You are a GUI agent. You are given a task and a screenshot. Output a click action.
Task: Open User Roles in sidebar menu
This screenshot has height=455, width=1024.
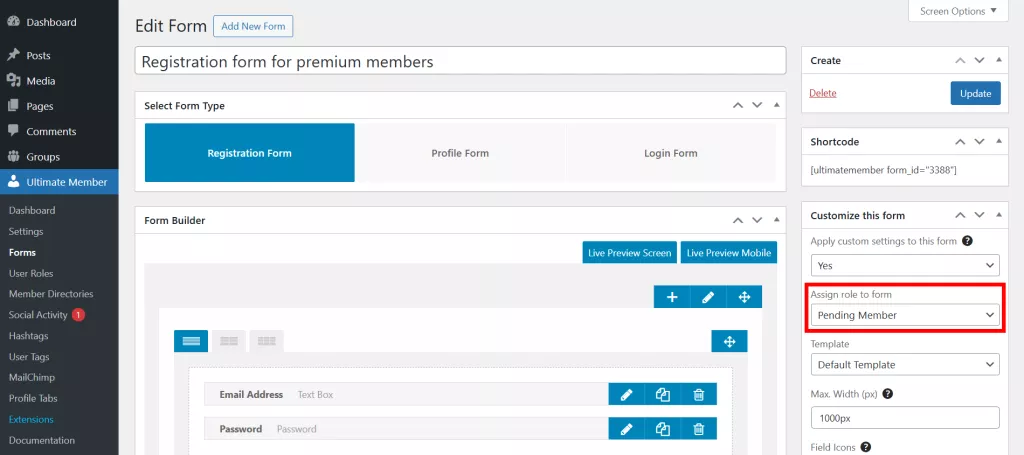point(31,273)
